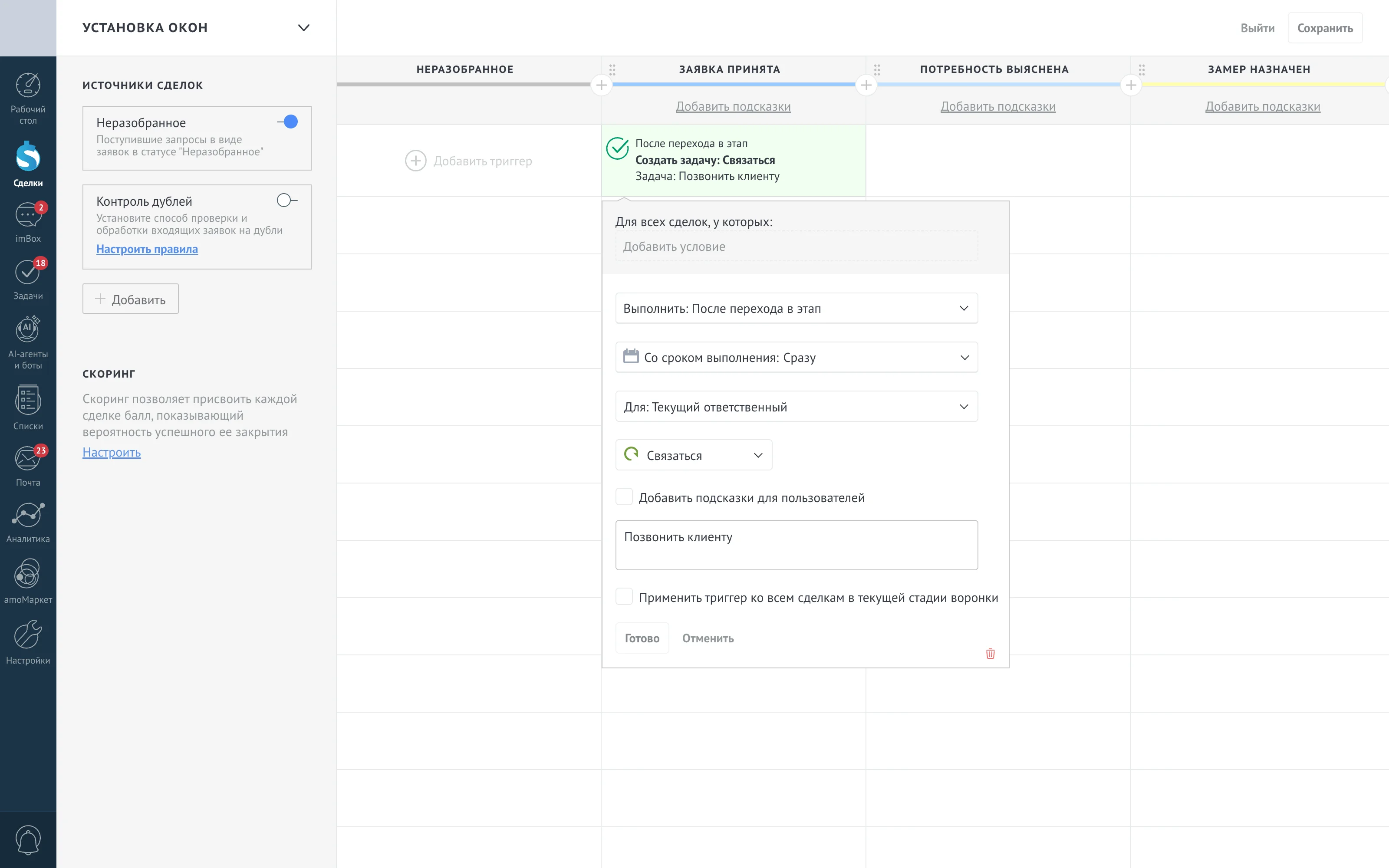The image size is (1389, 868).
Task: Click the Сохранить button
Action: coord(1325,28)
